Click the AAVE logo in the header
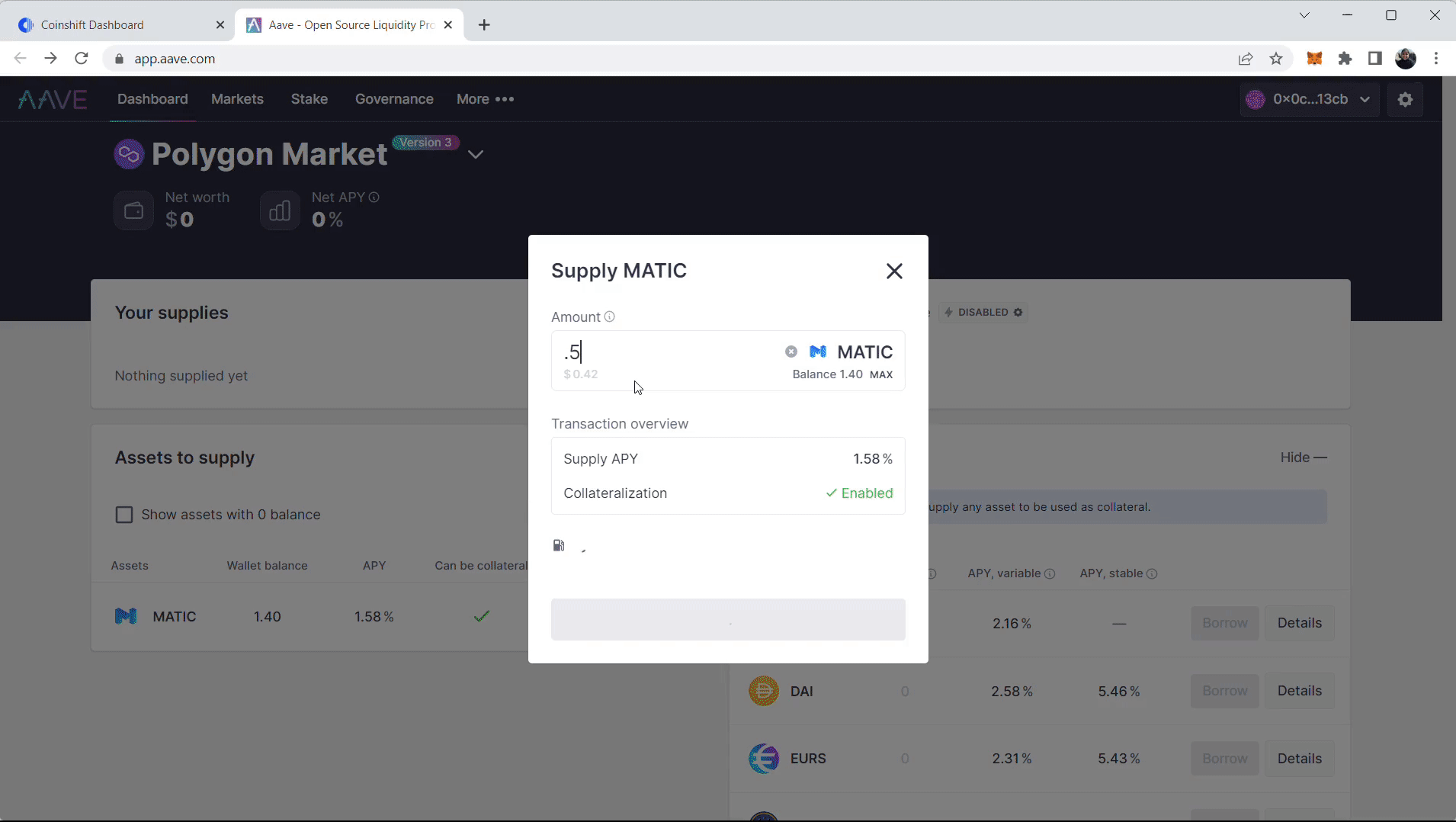Image resolution: width=1456 pixels, height=822 pixels. [x=53, y=99]
